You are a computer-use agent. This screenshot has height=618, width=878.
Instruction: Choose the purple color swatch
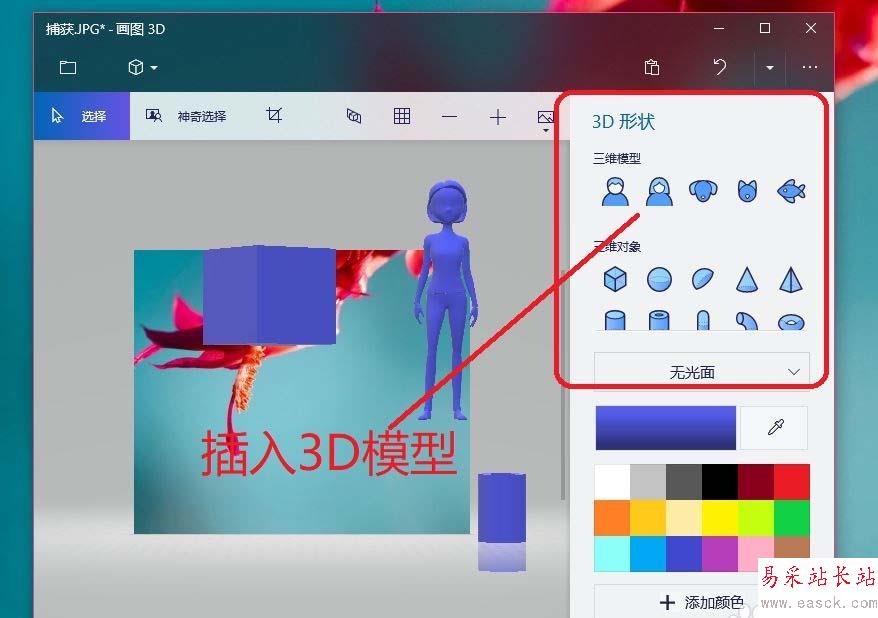click(x=720, y=554)
